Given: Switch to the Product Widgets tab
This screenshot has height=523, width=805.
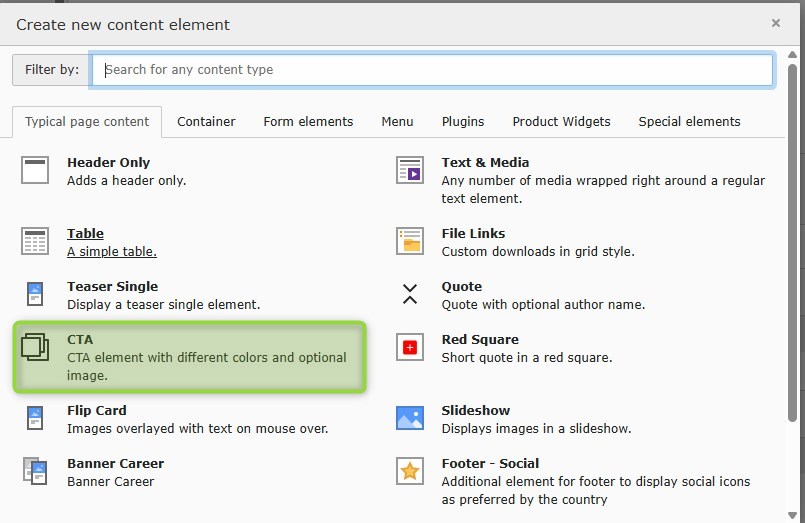Looking at the screenshot, I should pos(561,122).
